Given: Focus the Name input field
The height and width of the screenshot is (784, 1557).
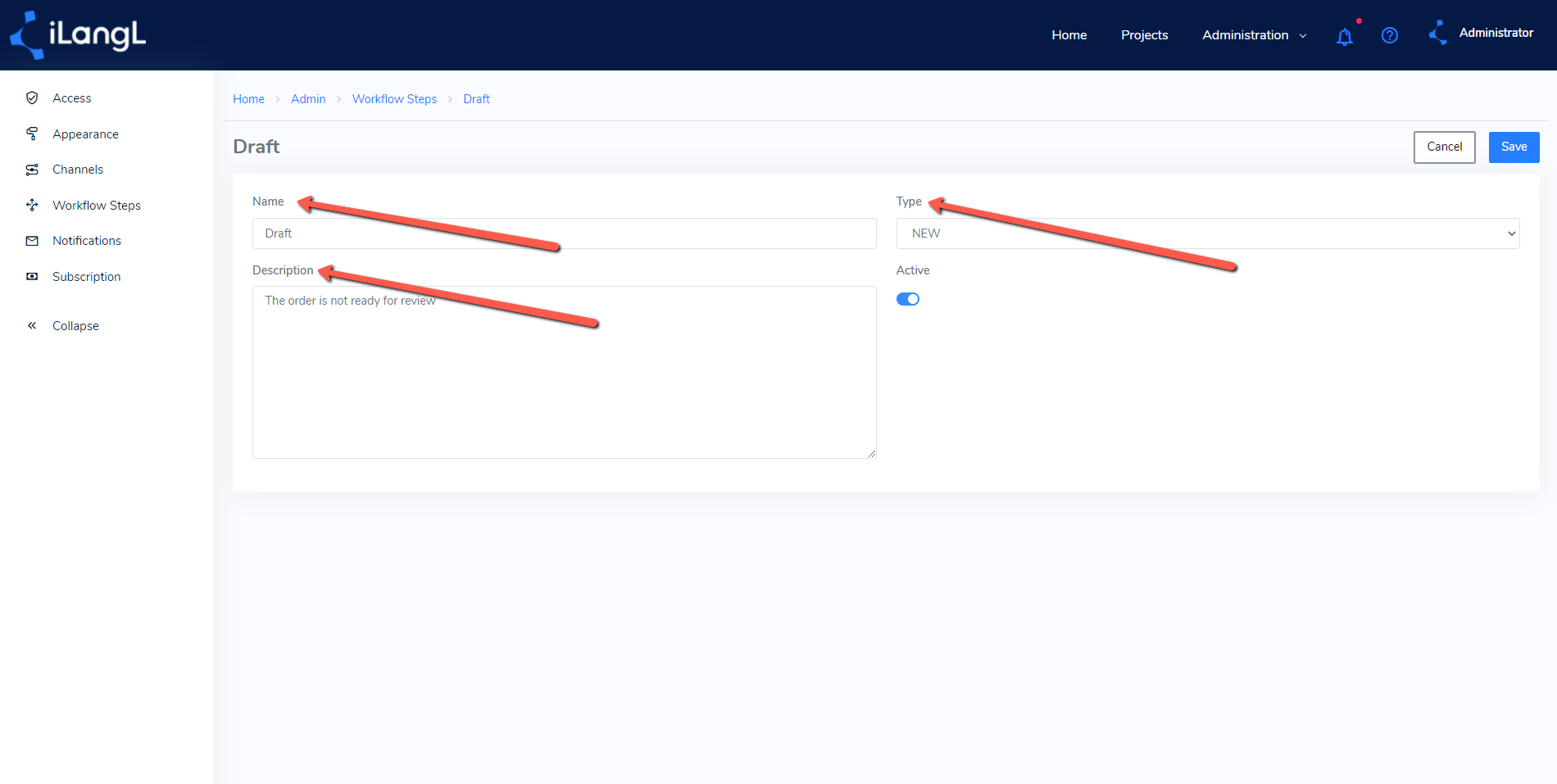Looking at the screenshot, I should (565, 233).
